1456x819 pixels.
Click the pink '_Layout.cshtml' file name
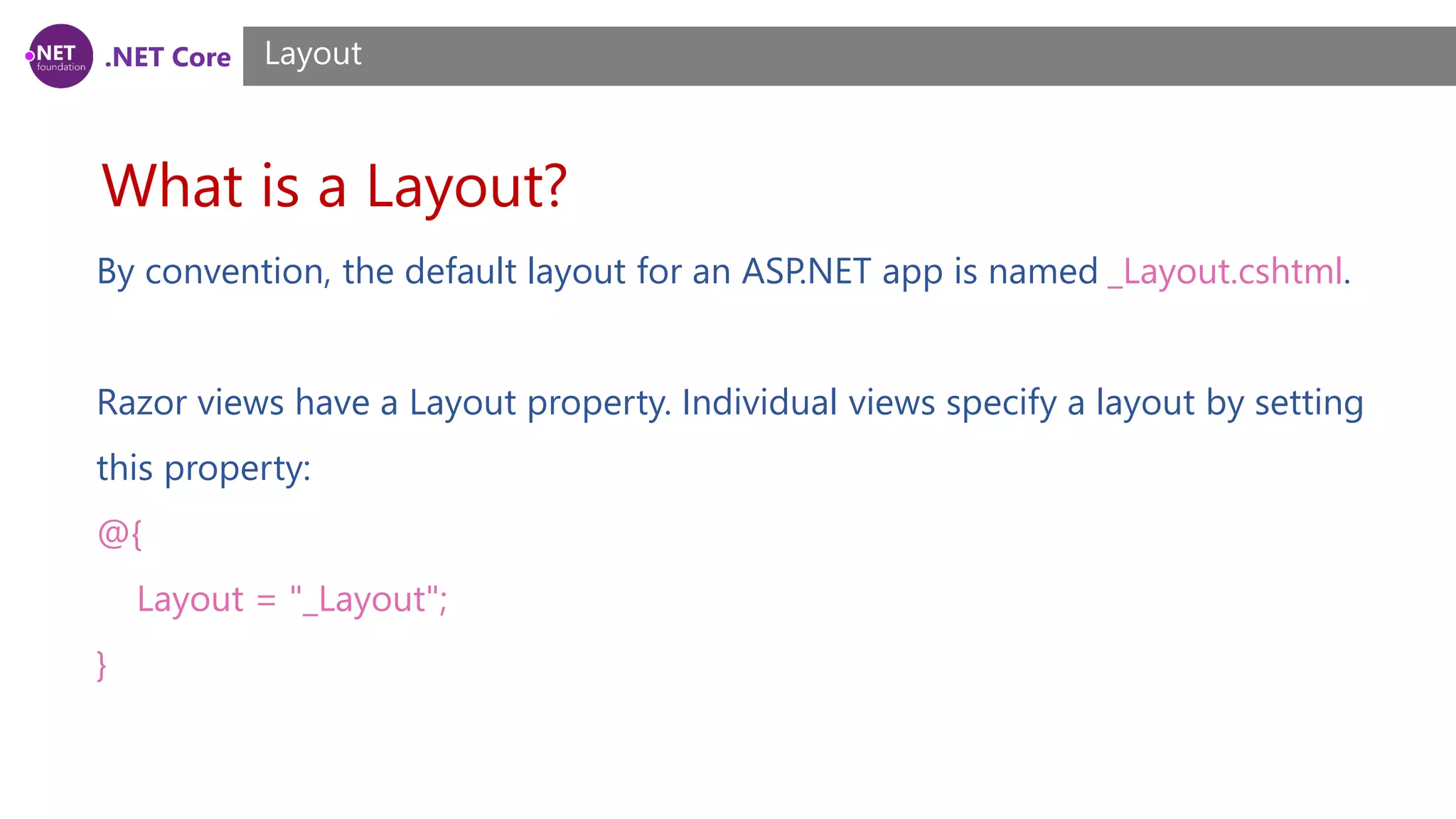1226,272
